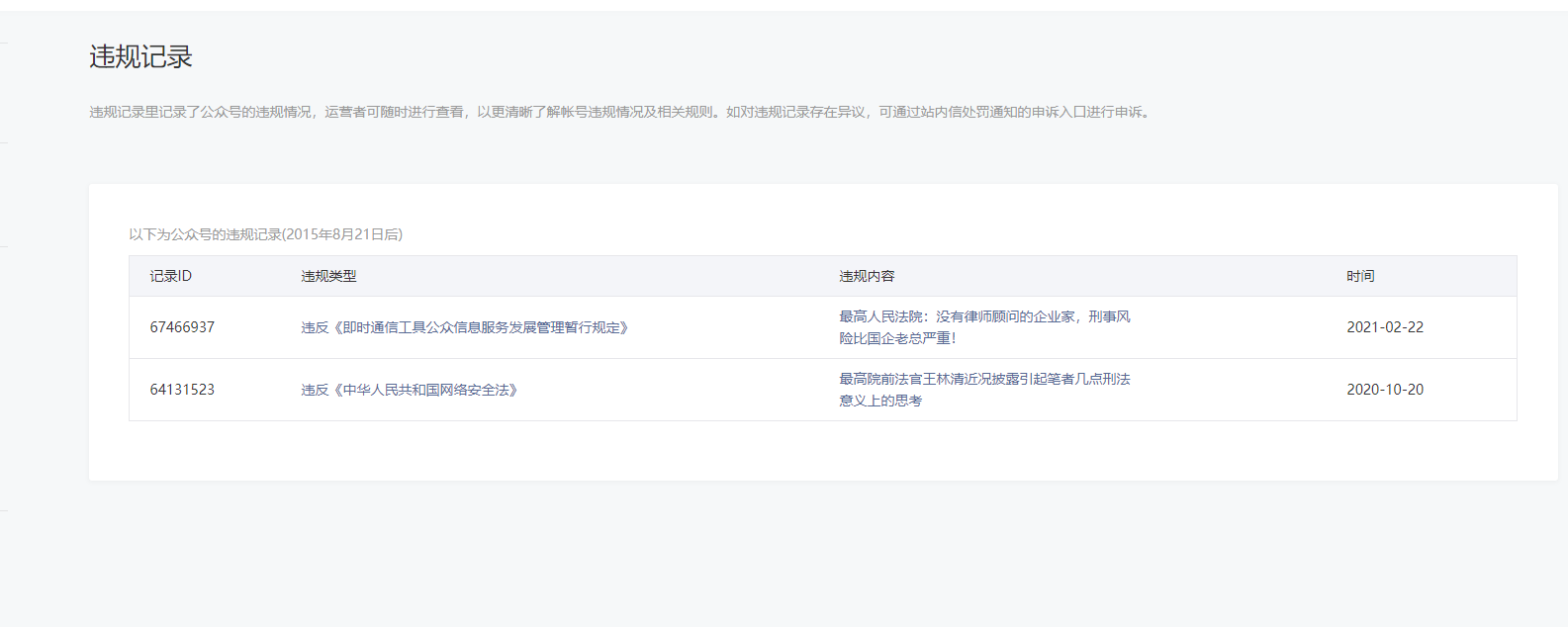Click the 违规内容 column header
Viewport: 1568px width, 627px height.
point(867,276)
